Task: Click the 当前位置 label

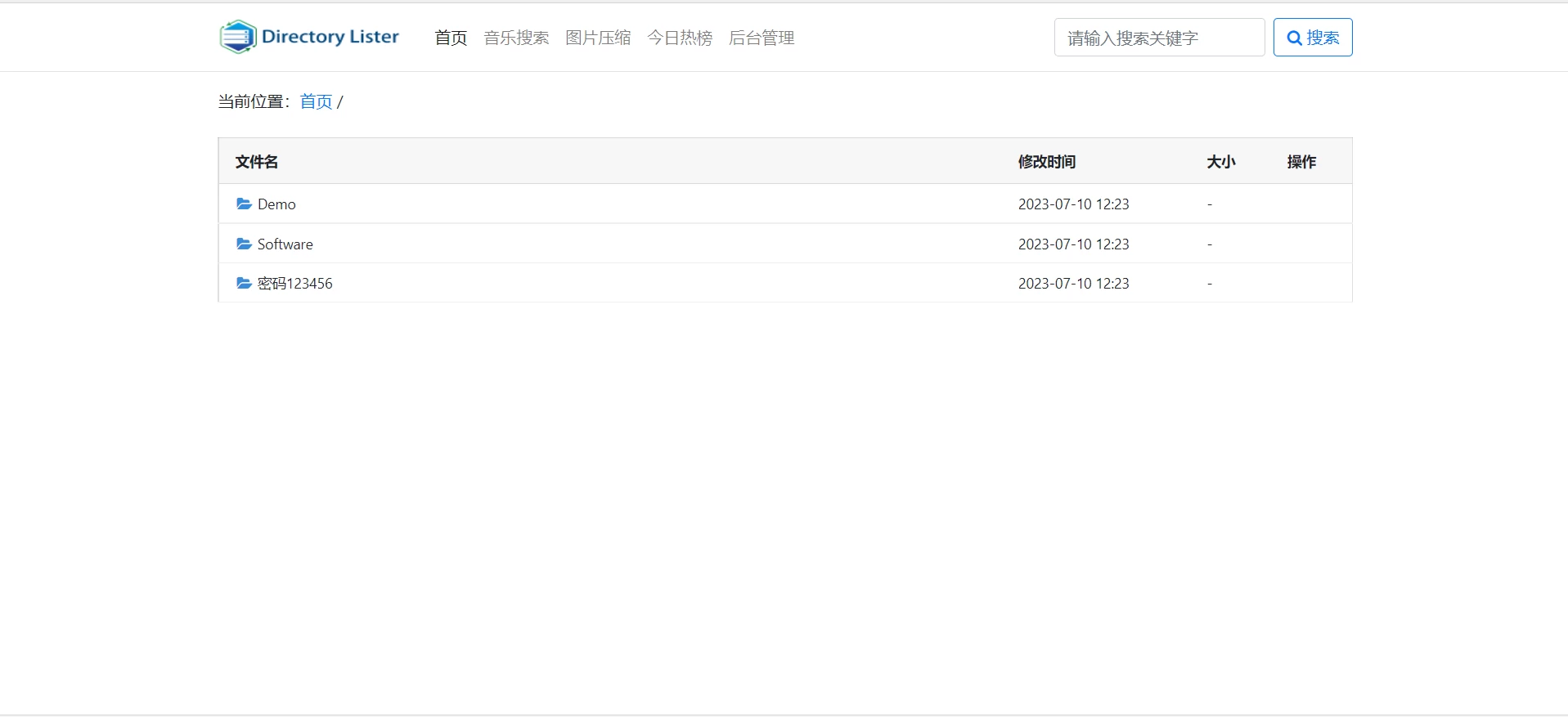Action: click(254, 101)
